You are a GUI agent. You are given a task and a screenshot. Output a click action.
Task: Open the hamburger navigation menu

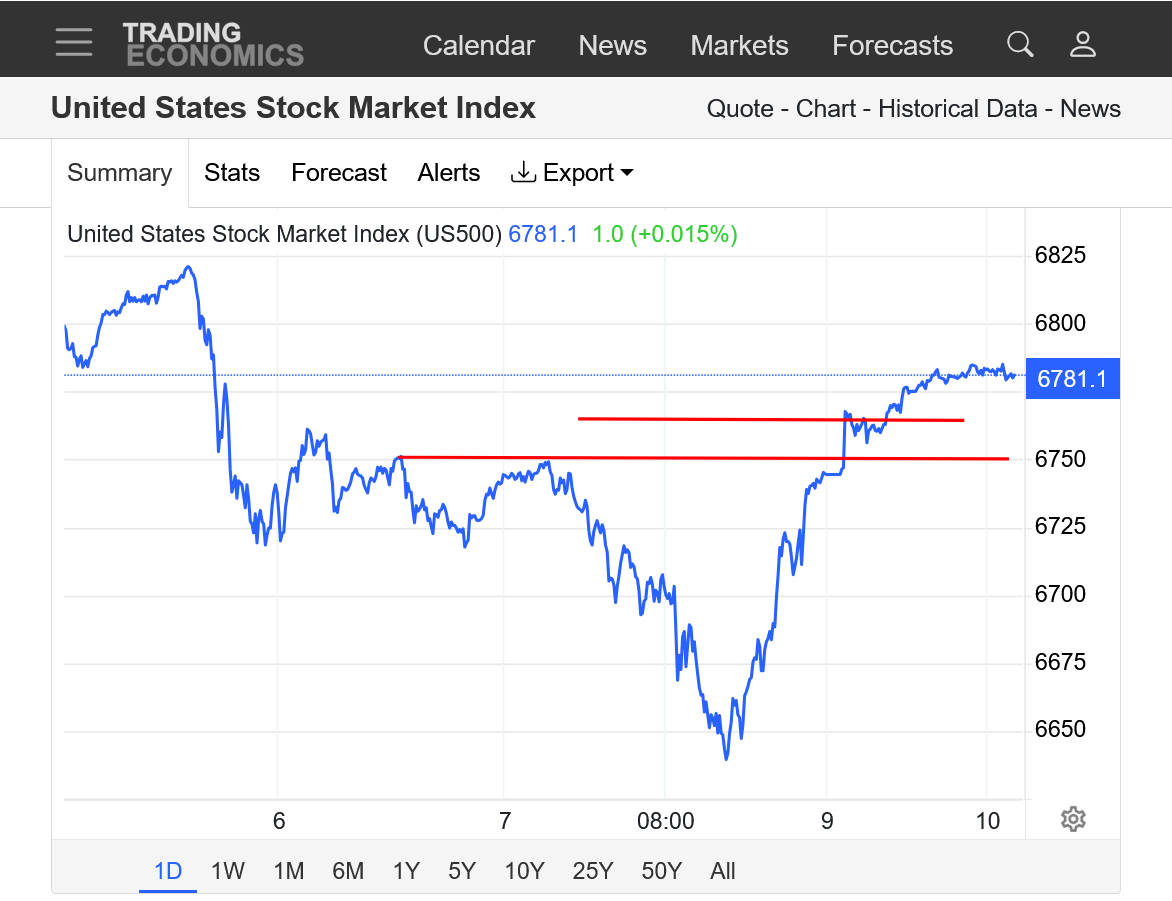click(74, 43)
